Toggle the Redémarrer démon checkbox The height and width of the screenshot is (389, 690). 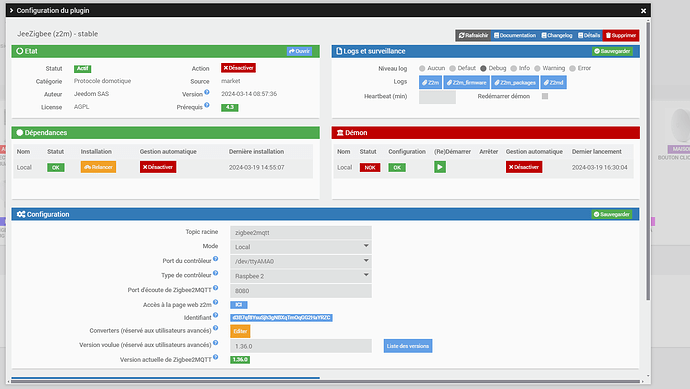(545, 96)
